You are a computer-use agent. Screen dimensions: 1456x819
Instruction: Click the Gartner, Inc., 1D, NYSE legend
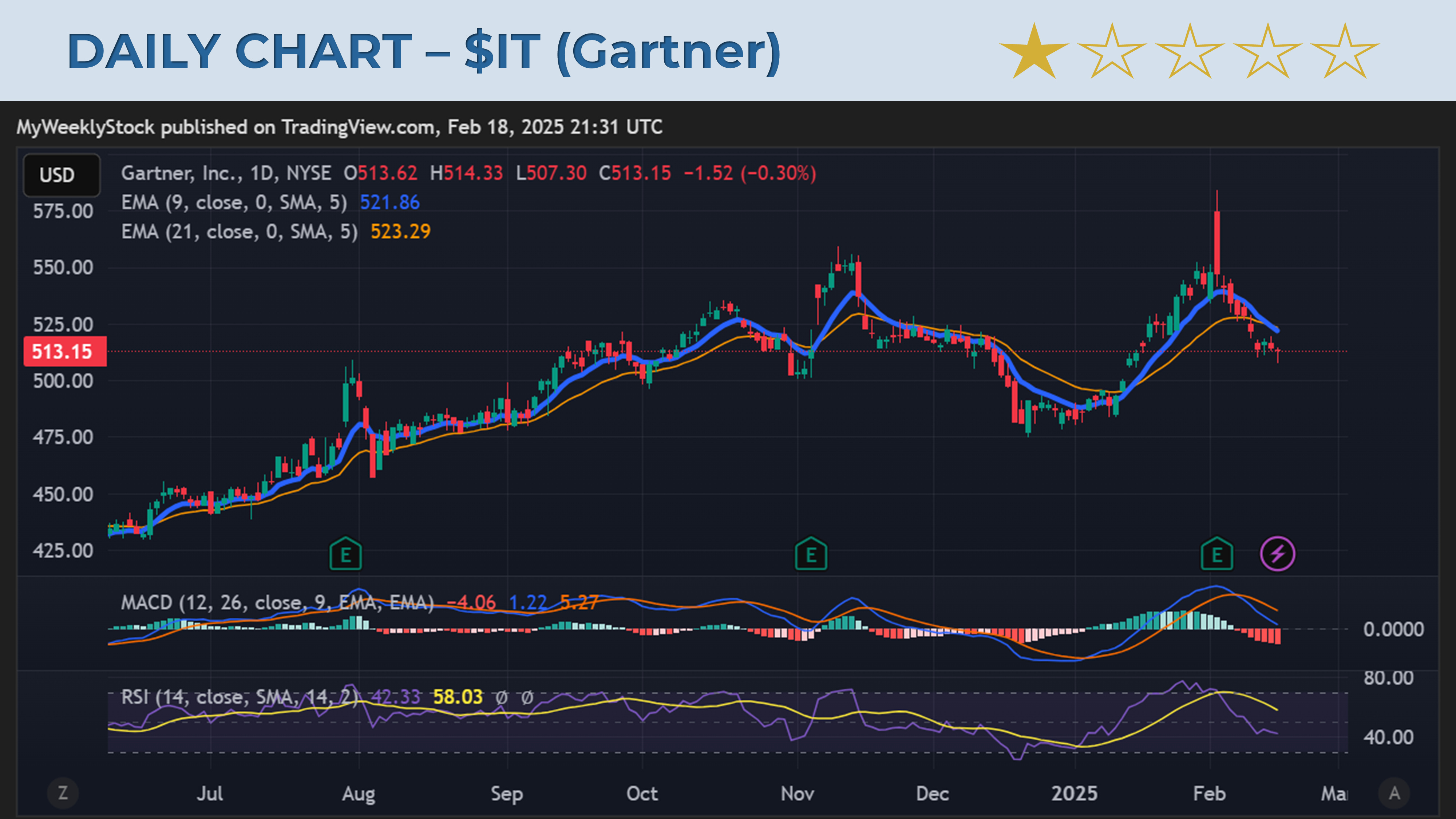point(226,173)
